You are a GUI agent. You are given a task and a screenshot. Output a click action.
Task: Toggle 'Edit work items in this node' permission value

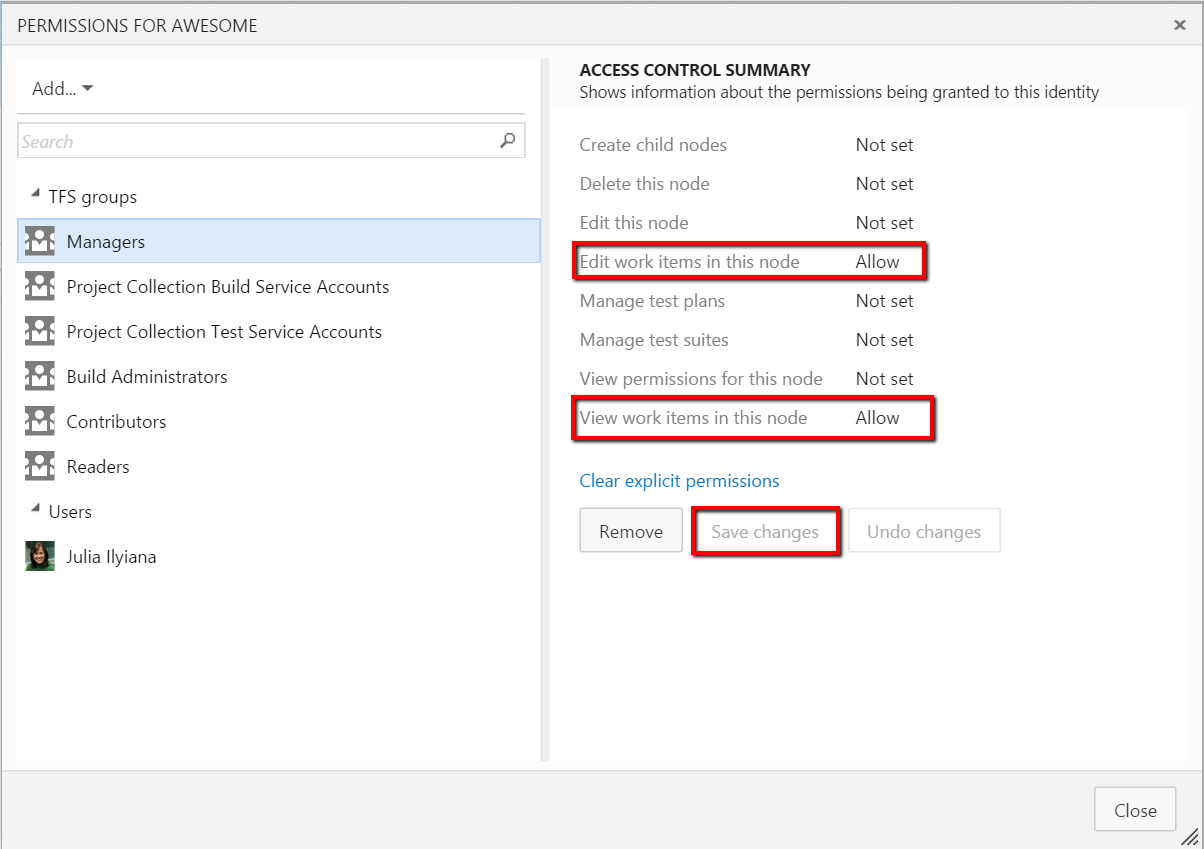877,262
